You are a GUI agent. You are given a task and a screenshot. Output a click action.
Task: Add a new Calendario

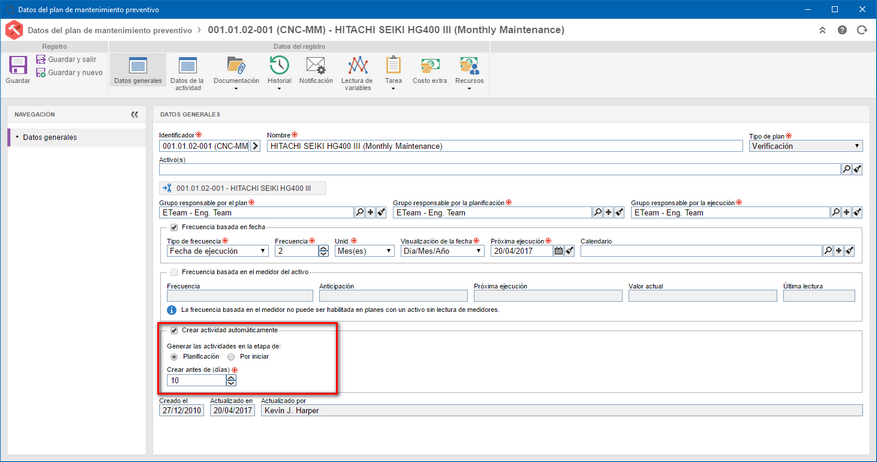tap(839, 251)
